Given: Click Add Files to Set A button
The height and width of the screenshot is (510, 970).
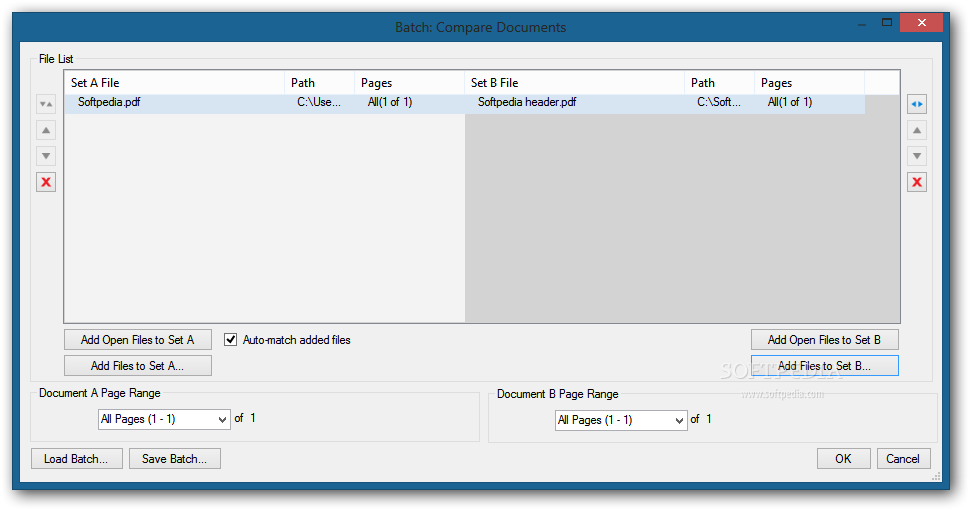Looking at the screenshot, I should (137, 366).
